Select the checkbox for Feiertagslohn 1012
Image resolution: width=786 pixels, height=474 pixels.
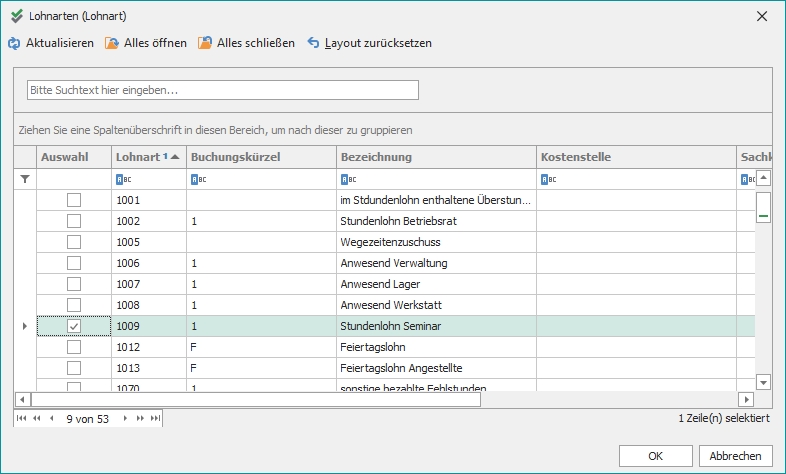tap(74, 347)
